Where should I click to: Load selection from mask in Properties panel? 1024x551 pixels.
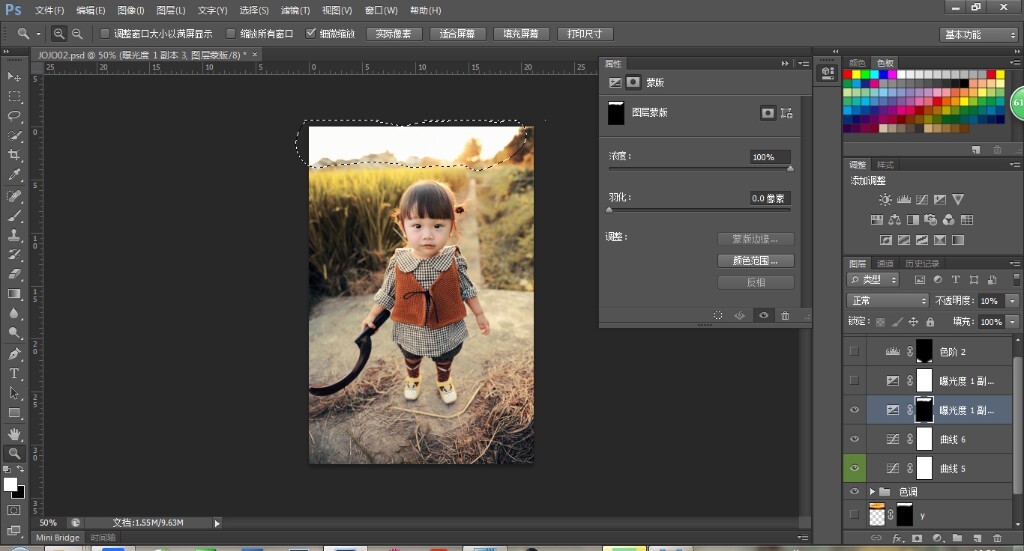pyautogui.click(x=718, y=315)
